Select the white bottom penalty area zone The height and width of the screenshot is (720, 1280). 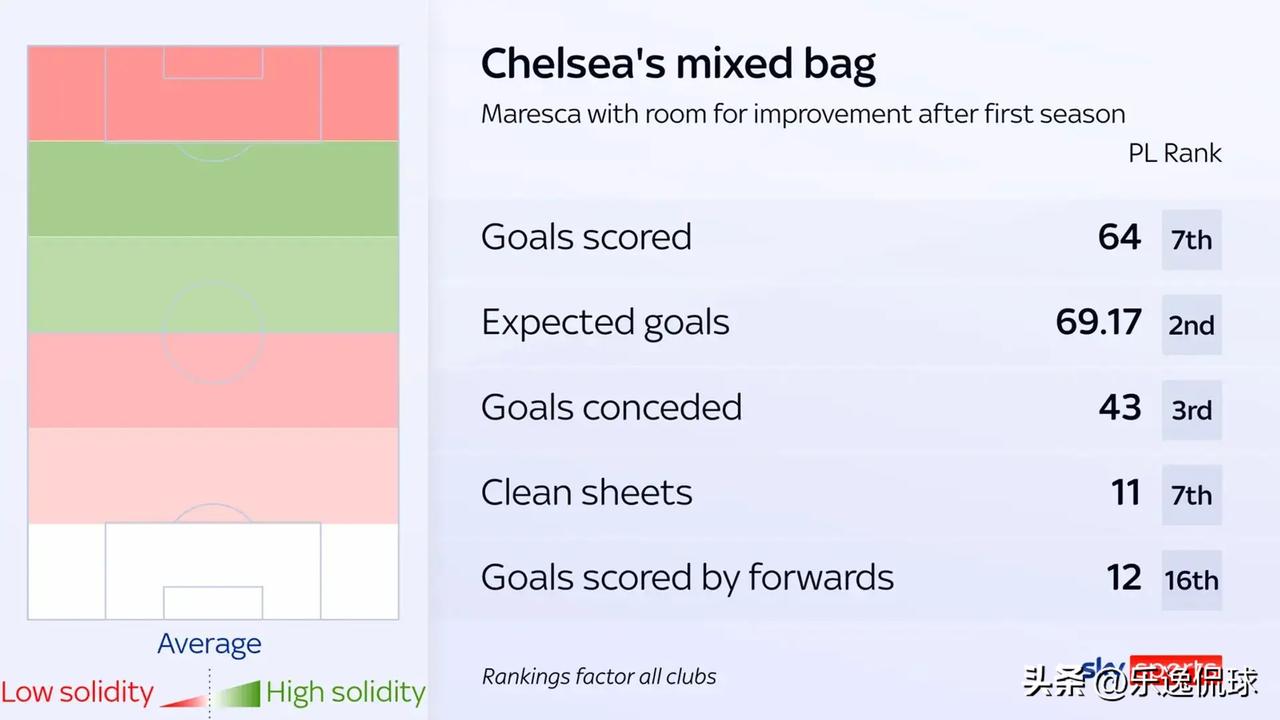tap(213, 571)
